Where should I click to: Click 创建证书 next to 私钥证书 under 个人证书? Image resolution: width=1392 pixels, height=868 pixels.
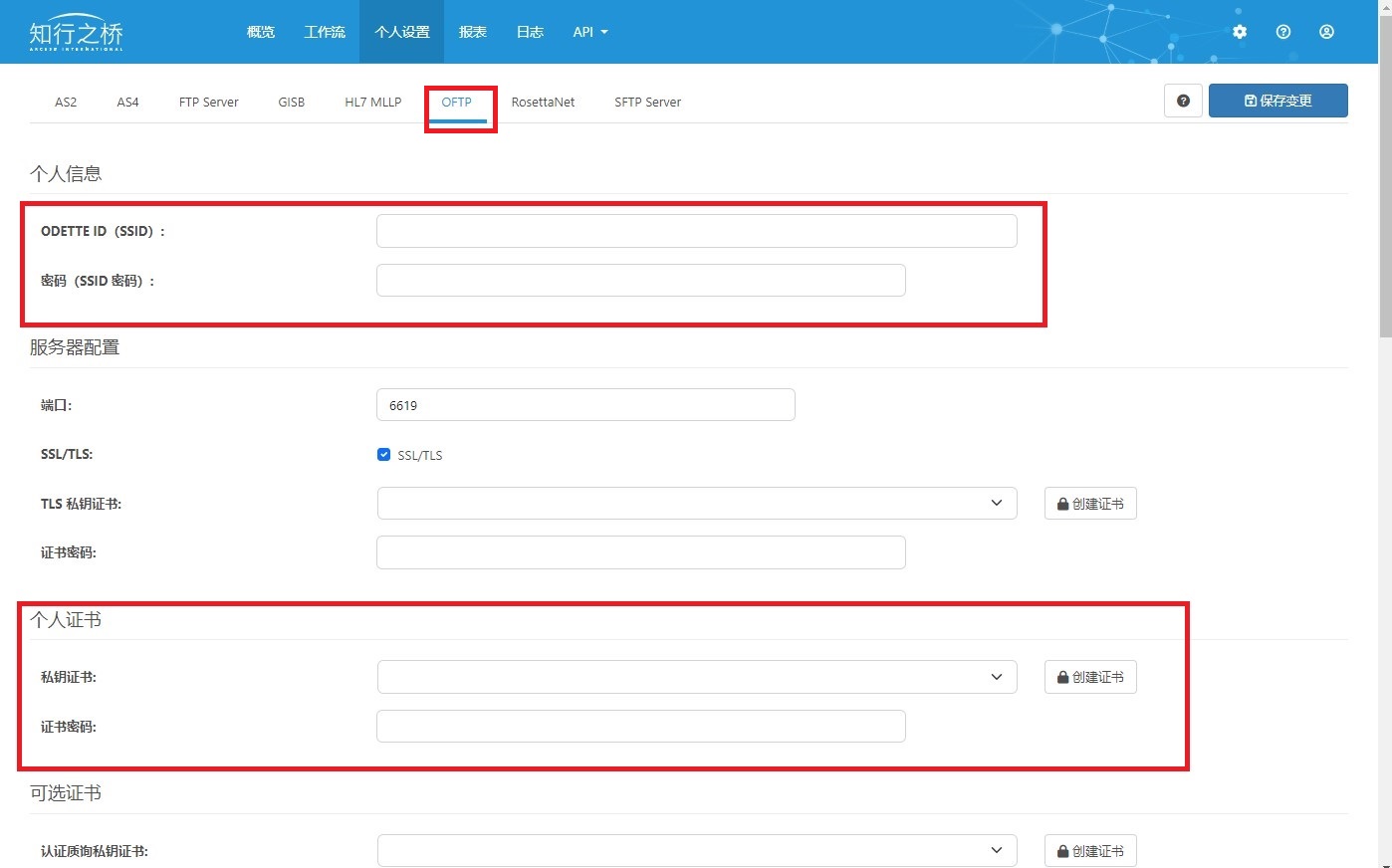(x=1090, y=677)
